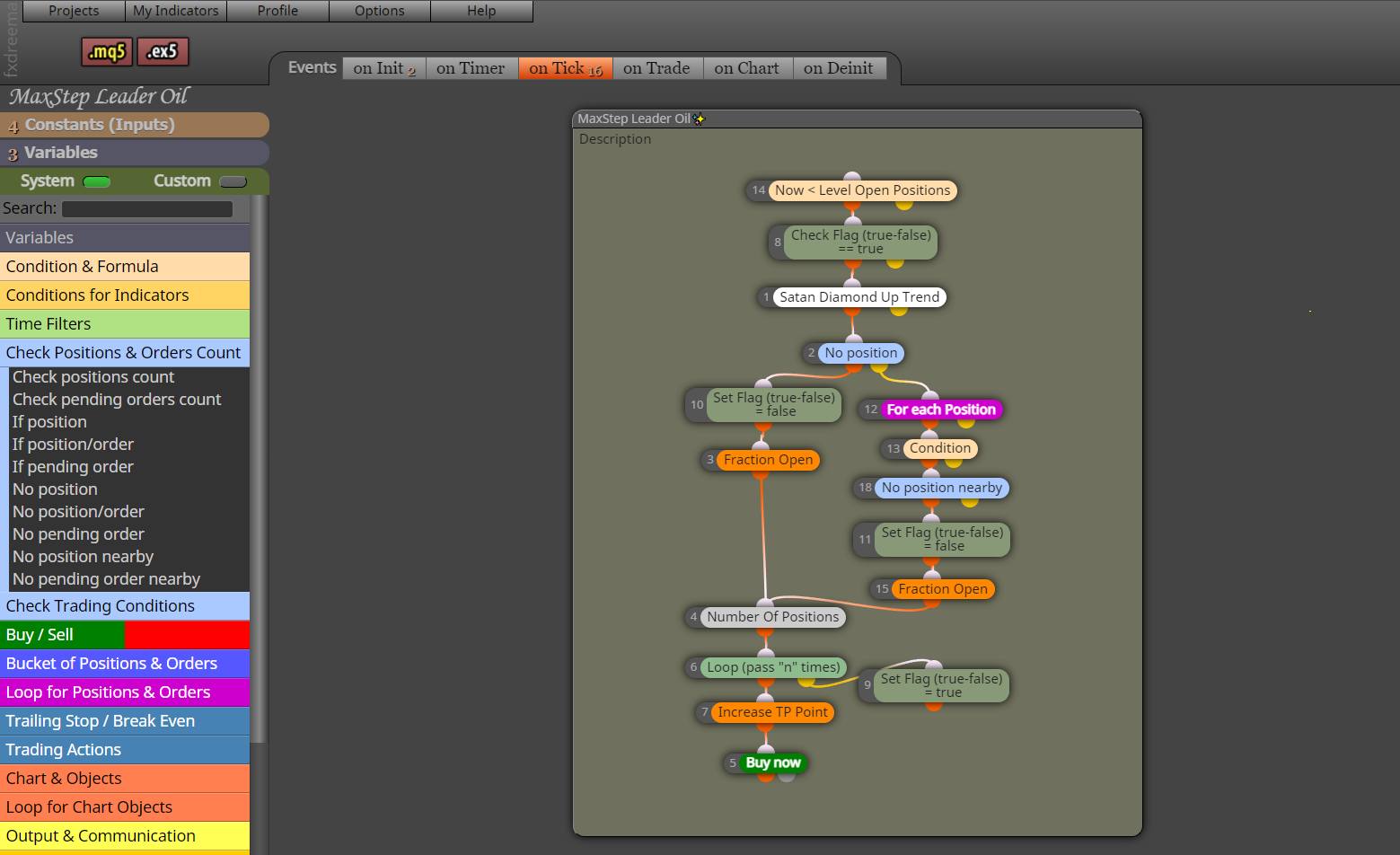Select the For each Position block
The width and height of the screenshot is (1400, 855).
[941, 410]
